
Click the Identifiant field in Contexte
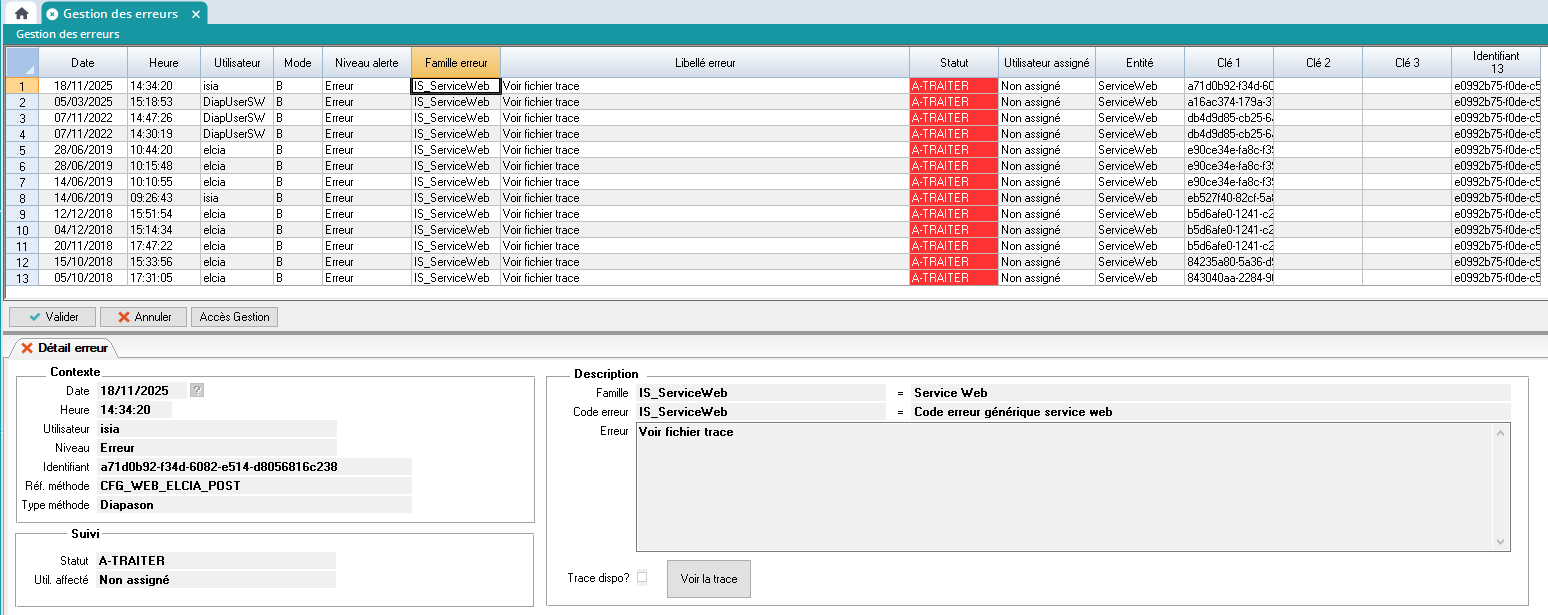click(x=254, y=467)
